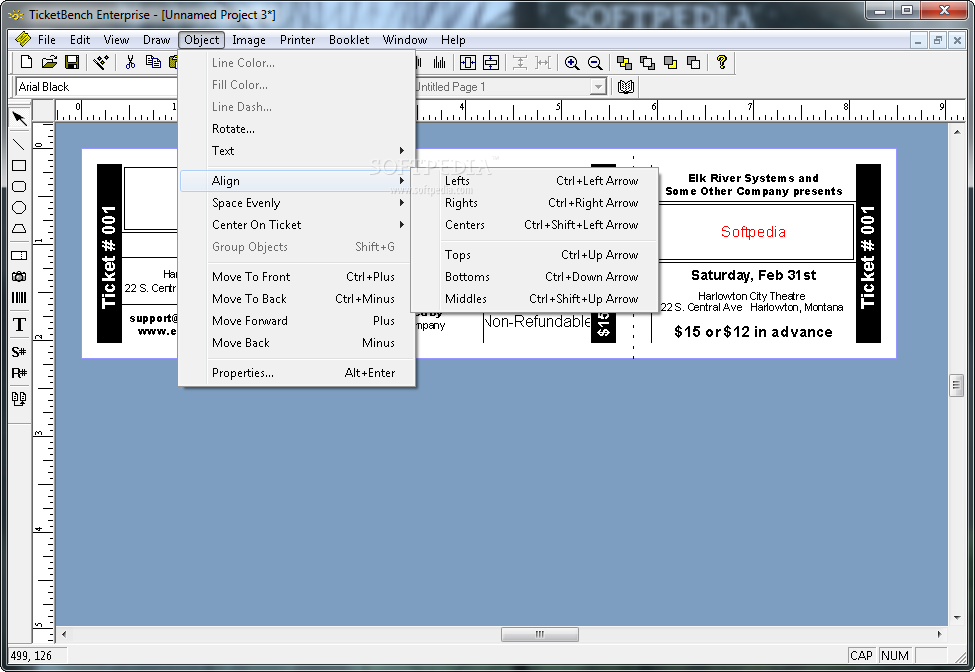Screen dimensions: 975x672
Task: Open a project with the folder icon
Action: [49, 62]
